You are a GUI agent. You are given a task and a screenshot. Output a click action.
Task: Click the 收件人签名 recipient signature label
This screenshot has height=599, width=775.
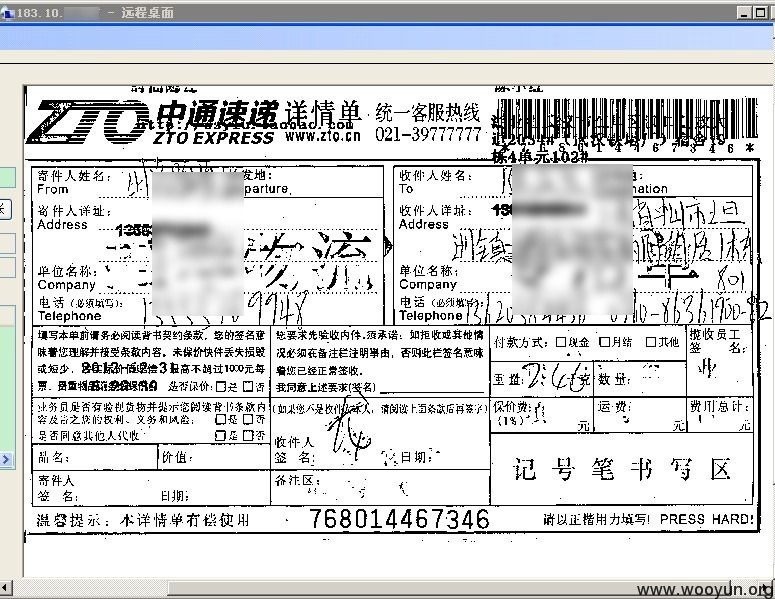coord(294,450)
